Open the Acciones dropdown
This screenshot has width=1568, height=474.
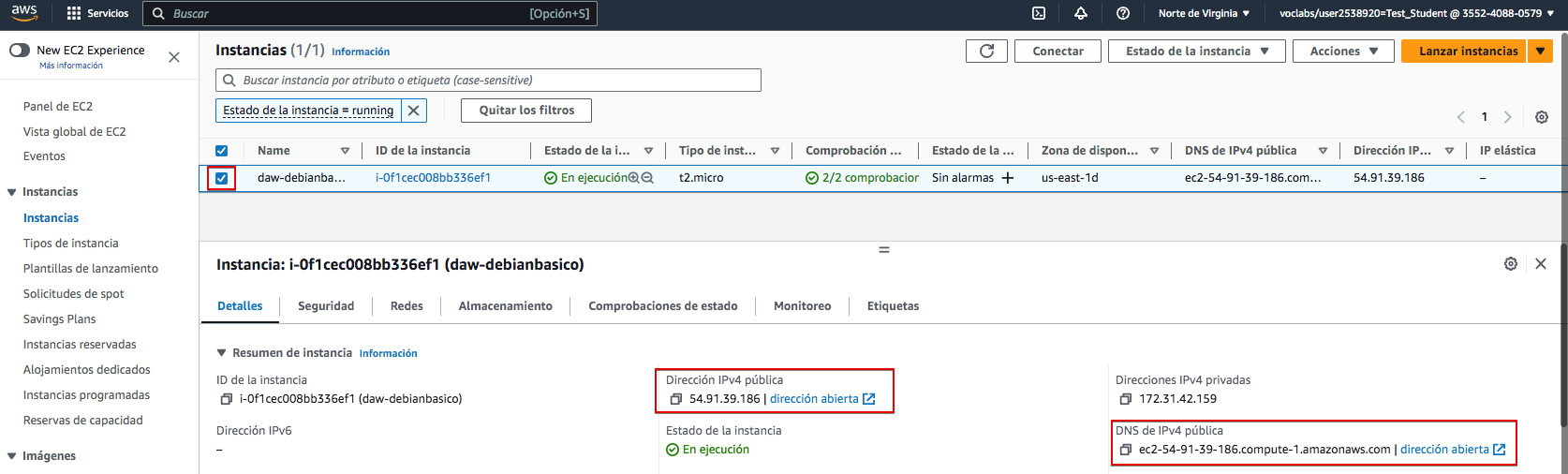click(x=1343, y=52)
